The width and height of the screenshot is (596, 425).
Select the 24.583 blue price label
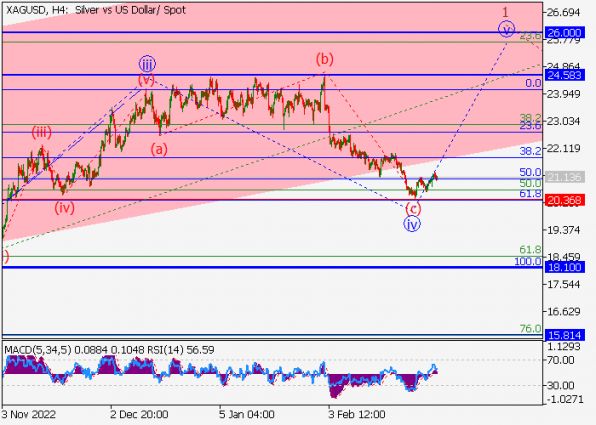tap(564, 75)
